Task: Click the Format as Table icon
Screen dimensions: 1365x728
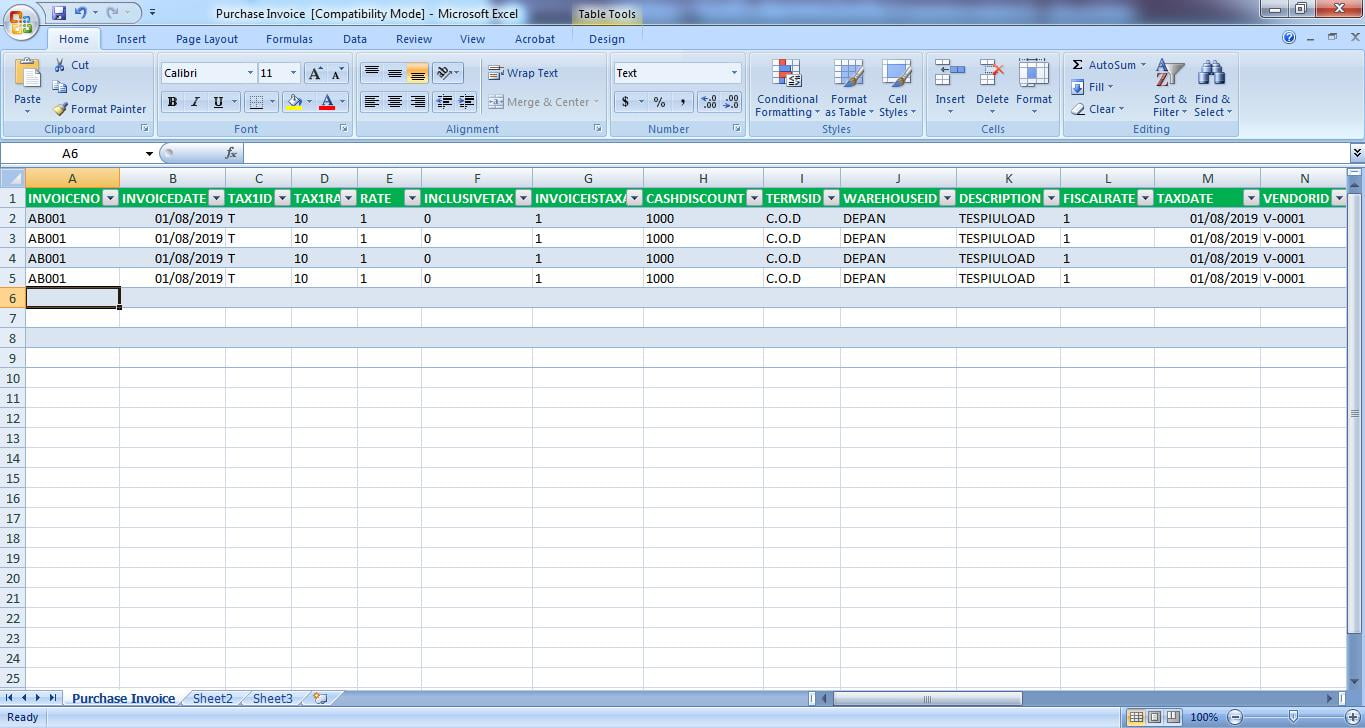Action: pyautogui.click(x=848, y=75)
